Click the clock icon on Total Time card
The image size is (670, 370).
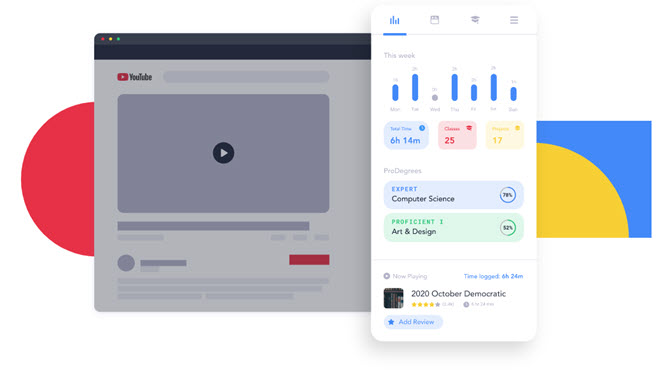pos(422,128)
